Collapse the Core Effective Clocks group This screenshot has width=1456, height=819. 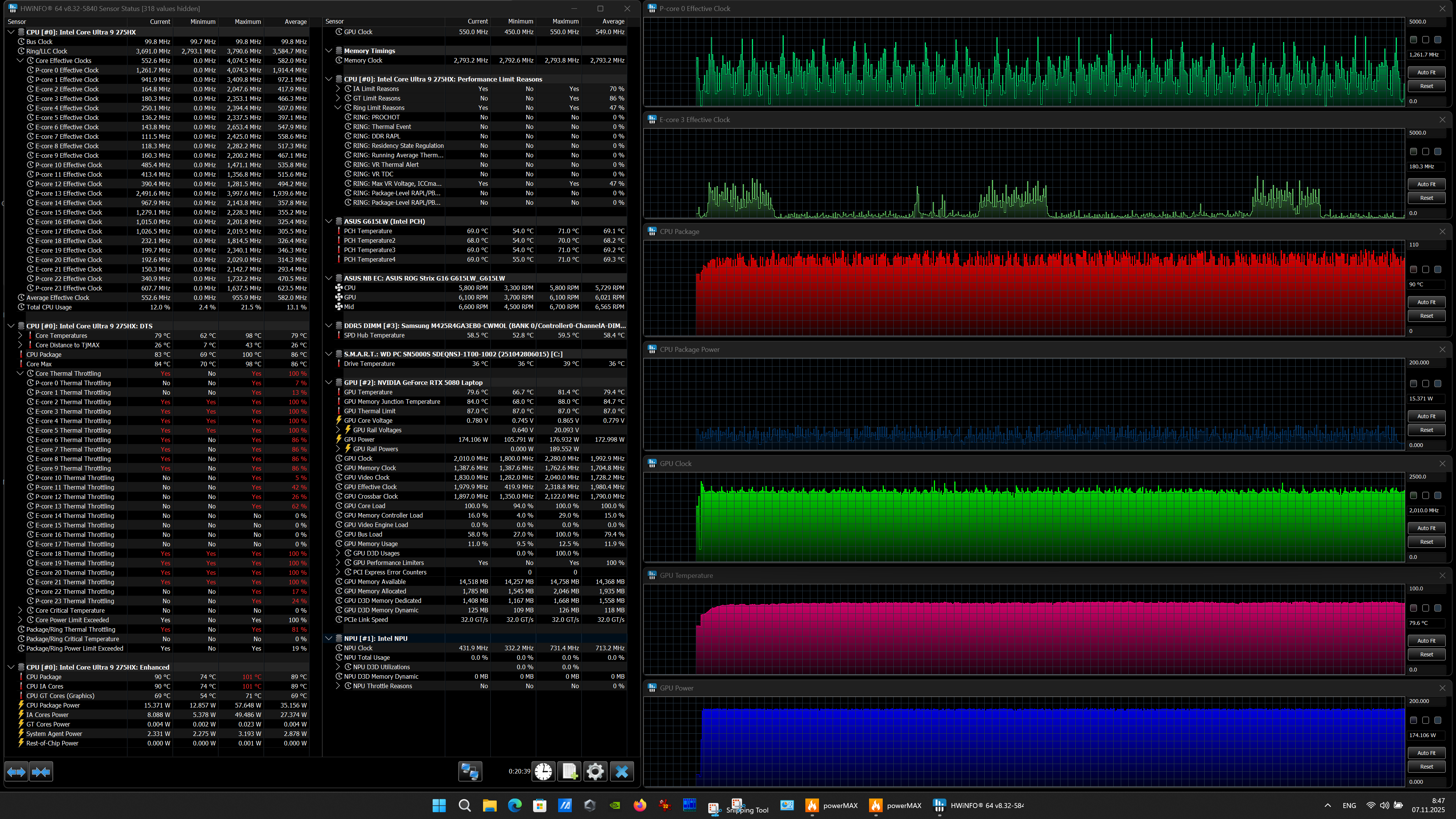pyautogui.click(x=20, y=61)
